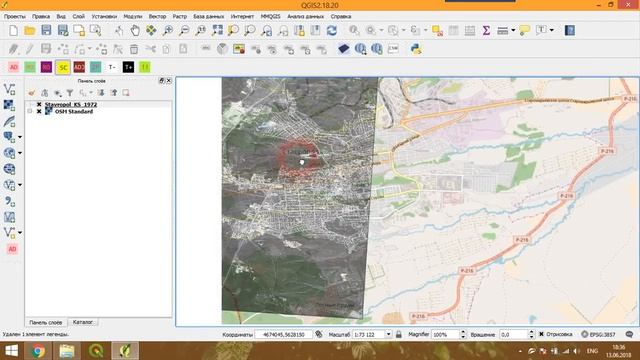Undock the layers panel with float button
The image size is (640, 360).
pyautogui.click(x=162, y=81)
